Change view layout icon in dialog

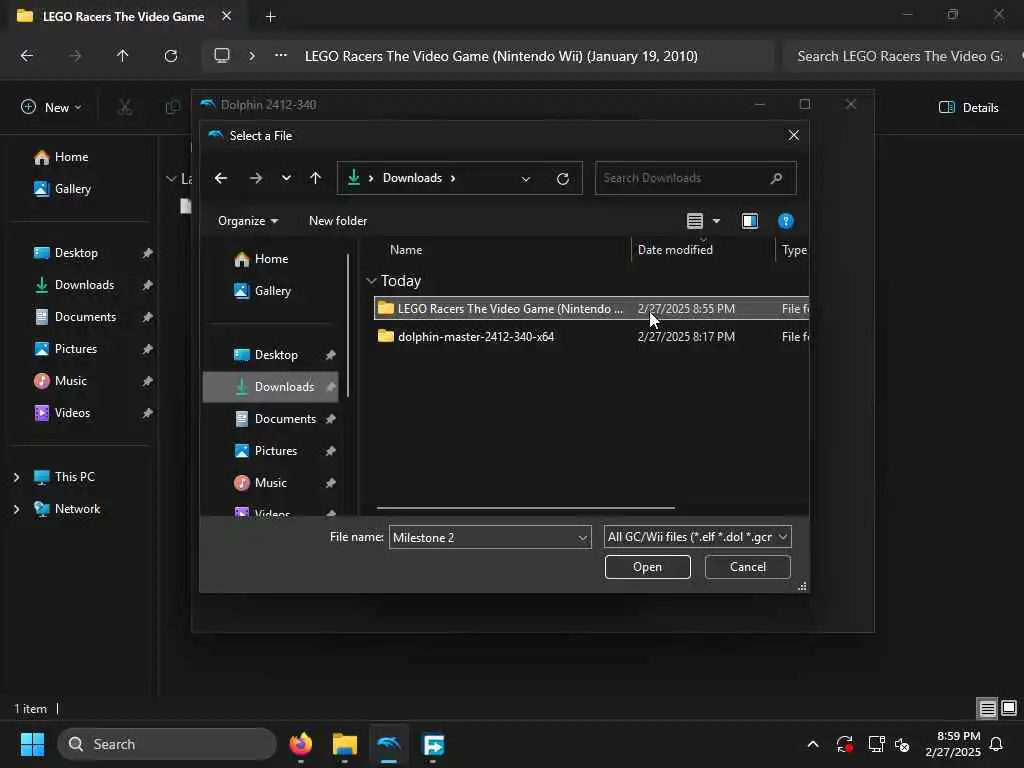(x=695, y=221)
